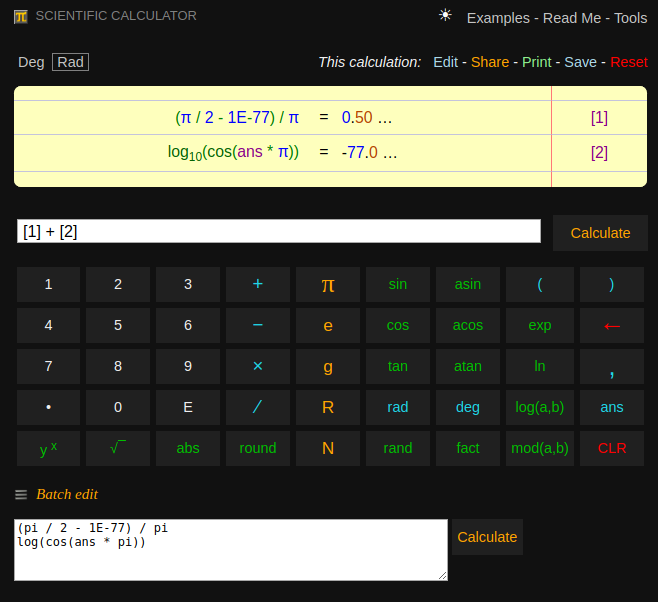
Task: Switch angle mode to Deg
Action: click(31, 62)
